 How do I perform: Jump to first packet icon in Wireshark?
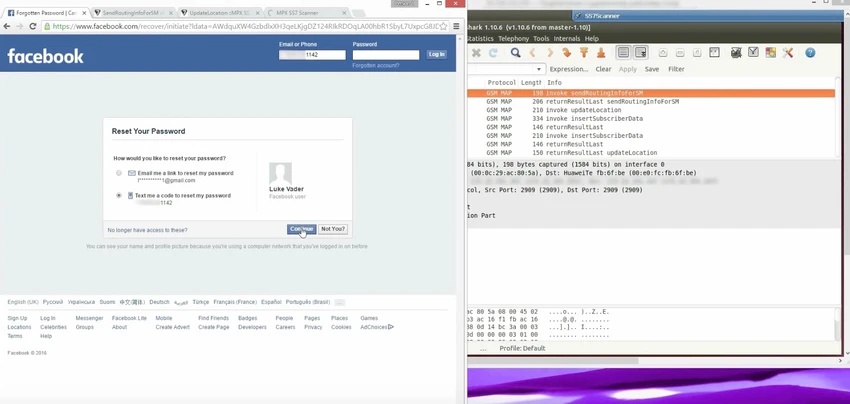tap(584, 53)
